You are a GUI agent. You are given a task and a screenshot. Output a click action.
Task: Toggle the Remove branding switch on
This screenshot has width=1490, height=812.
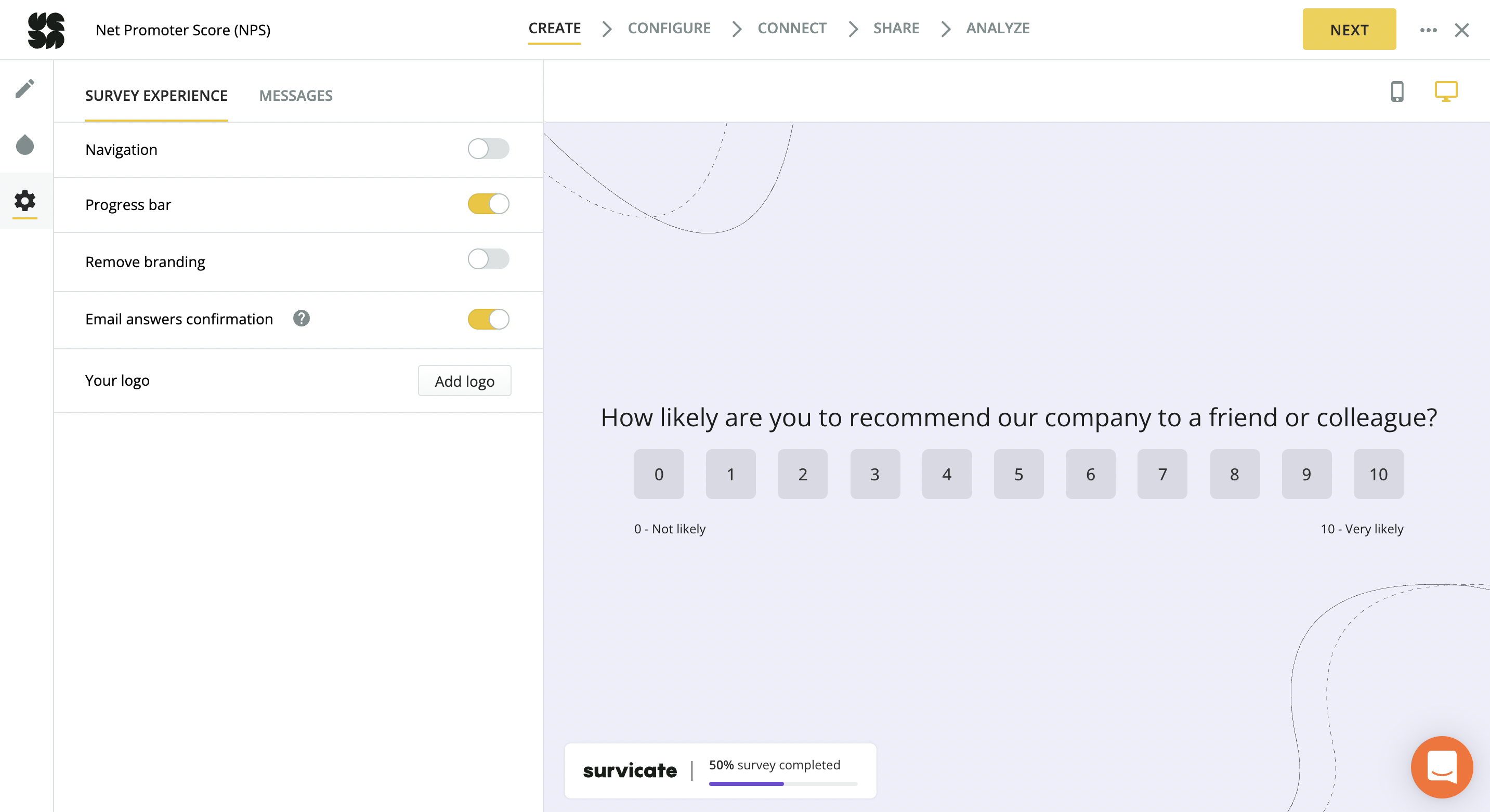tap(489, 261)
